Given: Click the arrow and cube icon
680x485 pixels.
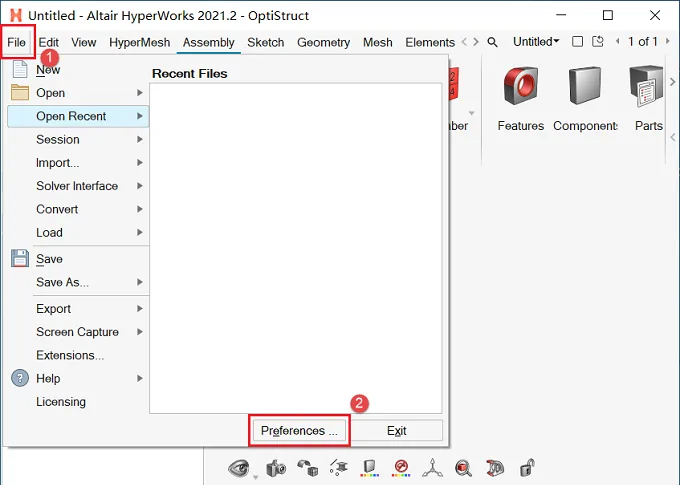Looking at the screenshot, I should click(307, 468).
